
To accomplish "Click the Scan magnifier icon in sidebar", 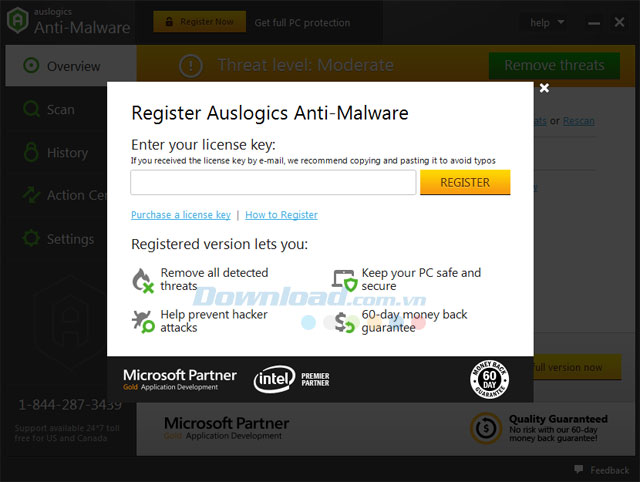I will [31, 109].
